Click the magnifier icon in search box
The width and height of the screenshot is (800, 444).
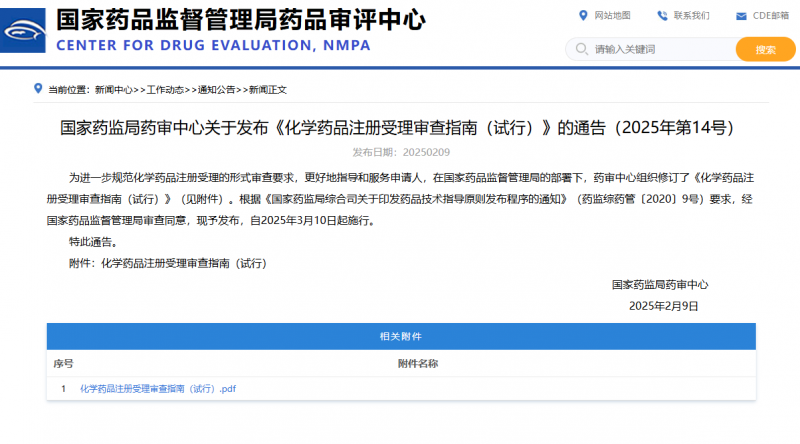click(x=581, y=49)
